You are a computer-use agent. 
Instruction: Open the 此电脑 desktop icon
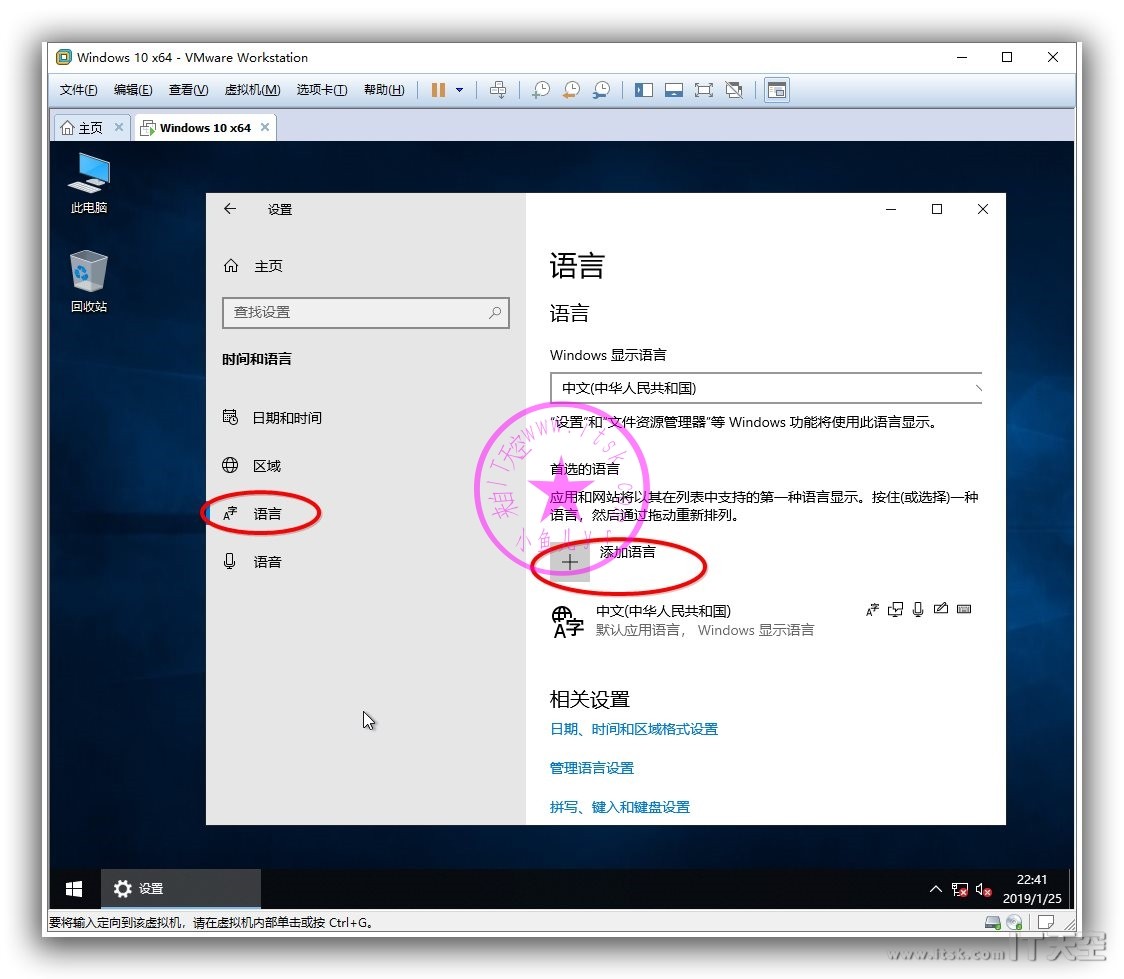click(x=89, y=183)
